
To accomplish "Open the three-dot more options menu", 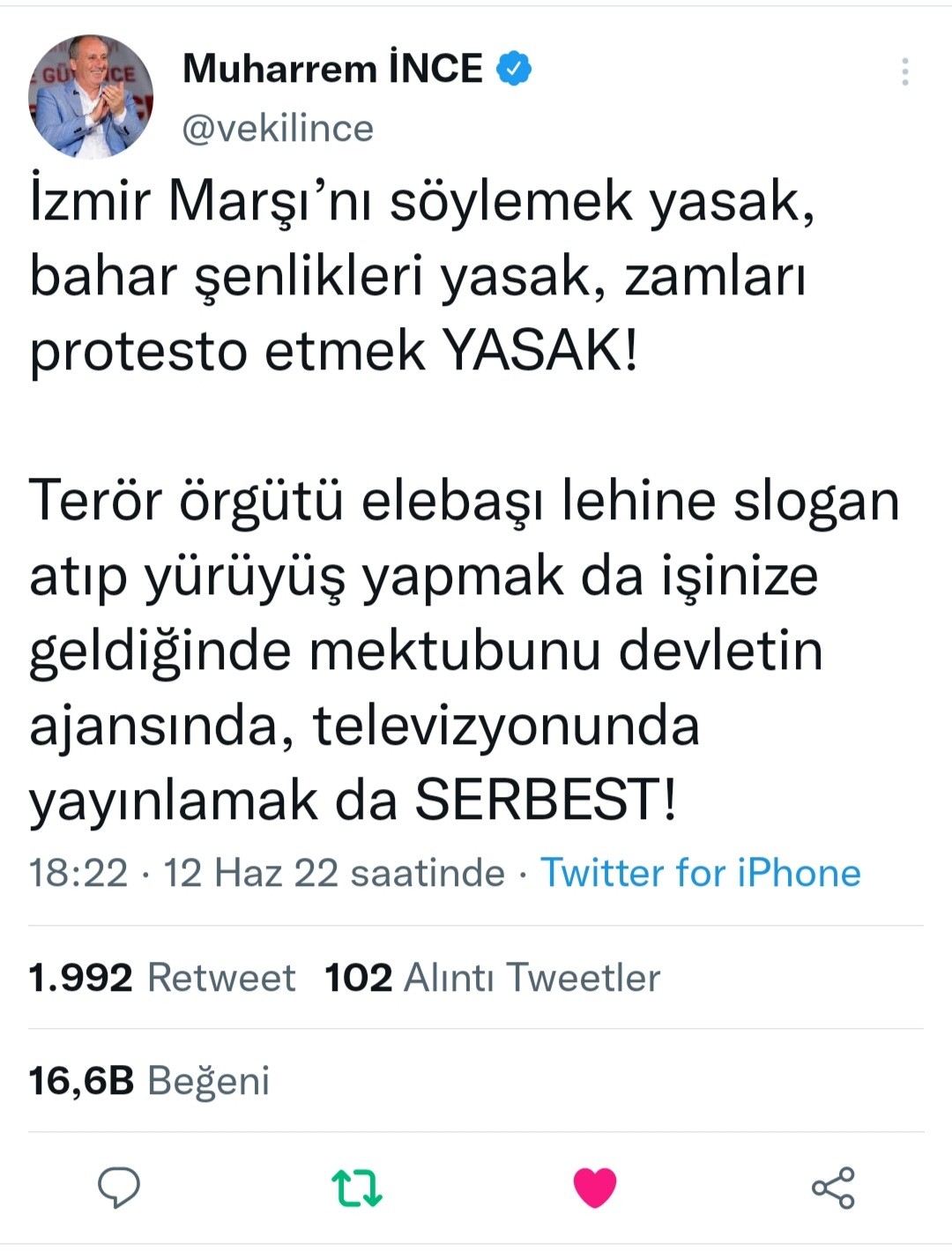I will (x=904, y=71).
